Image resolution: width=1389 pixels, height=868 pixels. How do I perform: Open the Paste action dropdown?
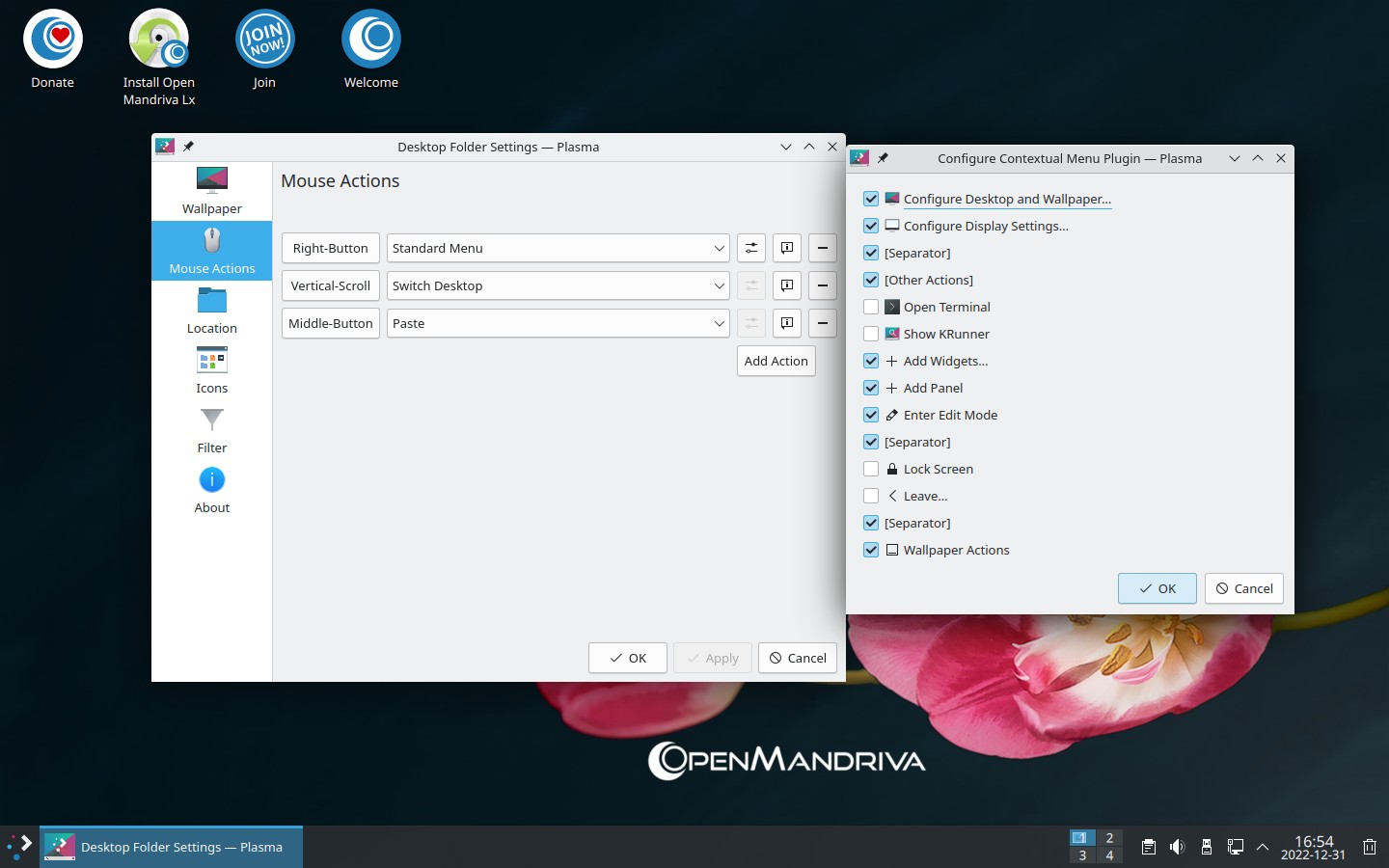(558, 323)
